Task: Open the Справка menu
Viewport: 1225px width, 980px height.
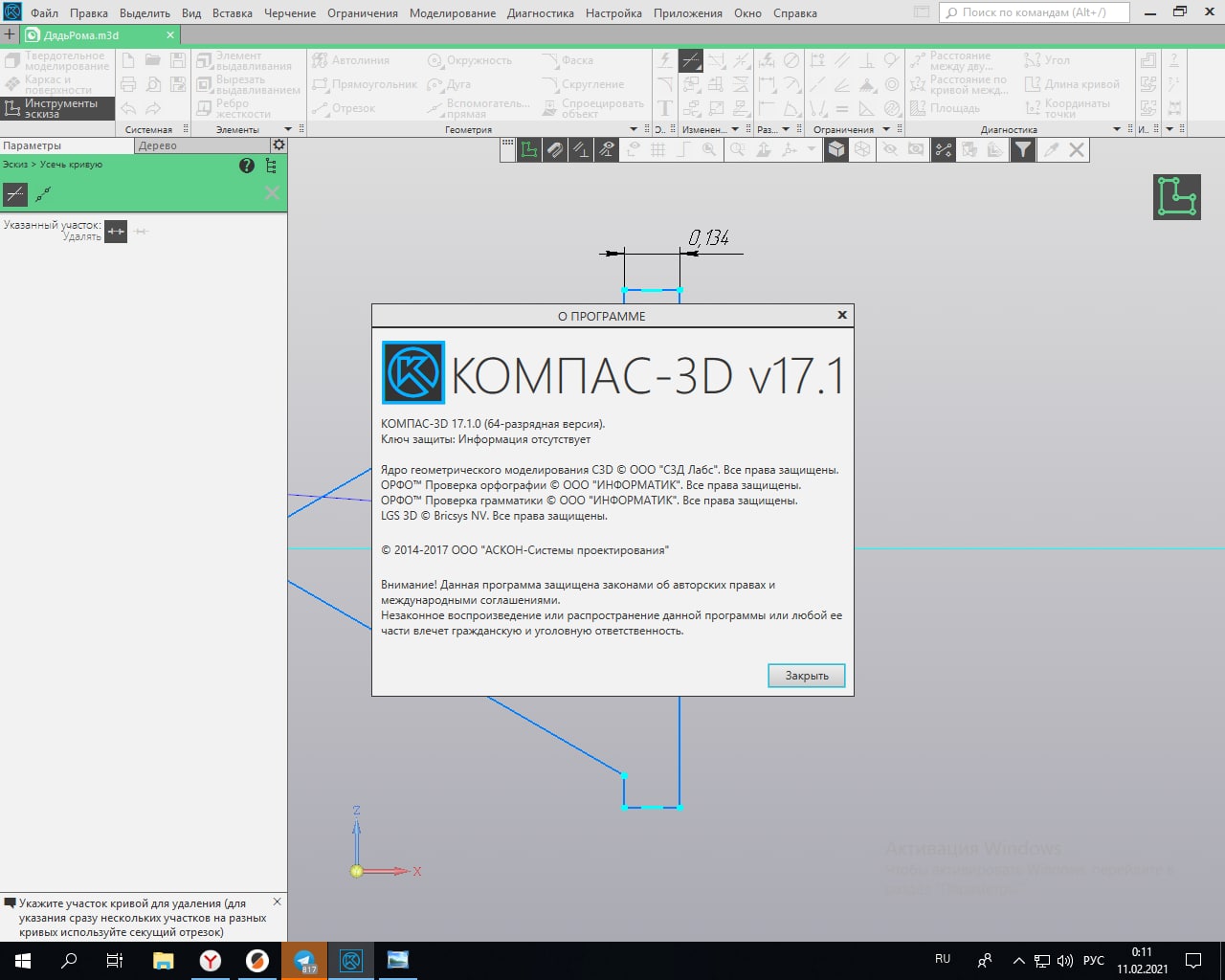Action: point(795,13)
